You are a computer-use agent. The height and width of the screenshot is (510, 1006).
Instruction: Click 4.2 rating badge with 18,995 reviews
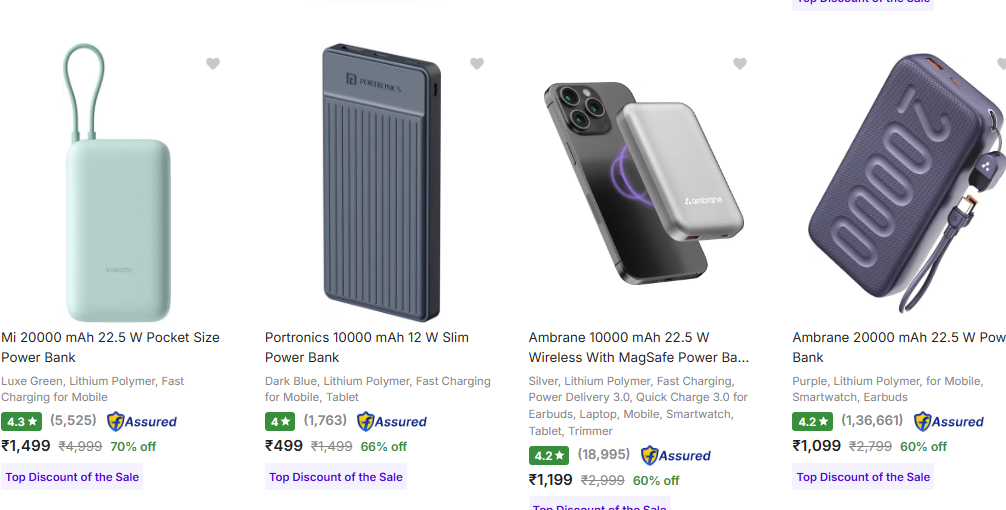(x=550, y=456)
